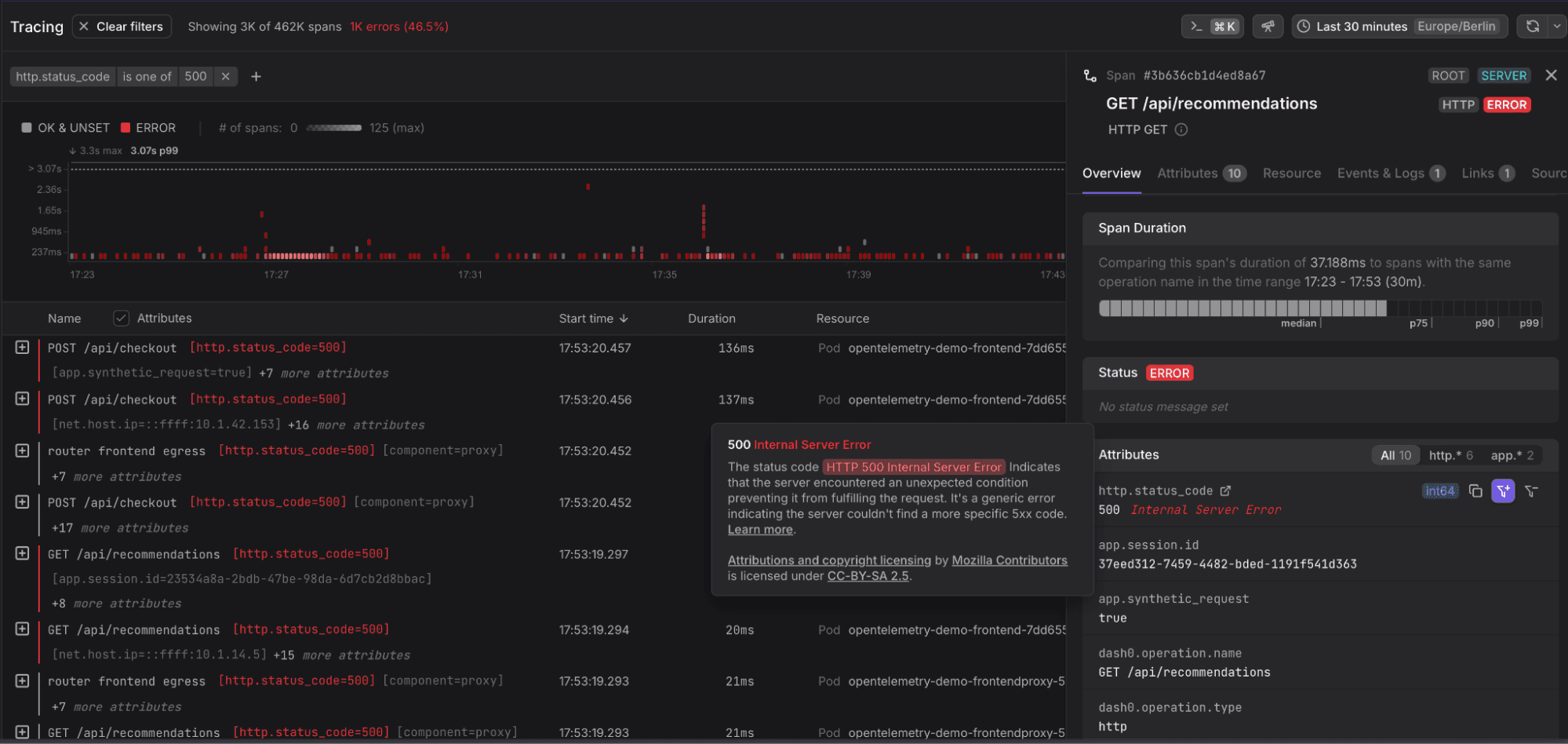The image size is (1568, 744).
Task: Click the Clear filters button
Action: coord(122,27)
